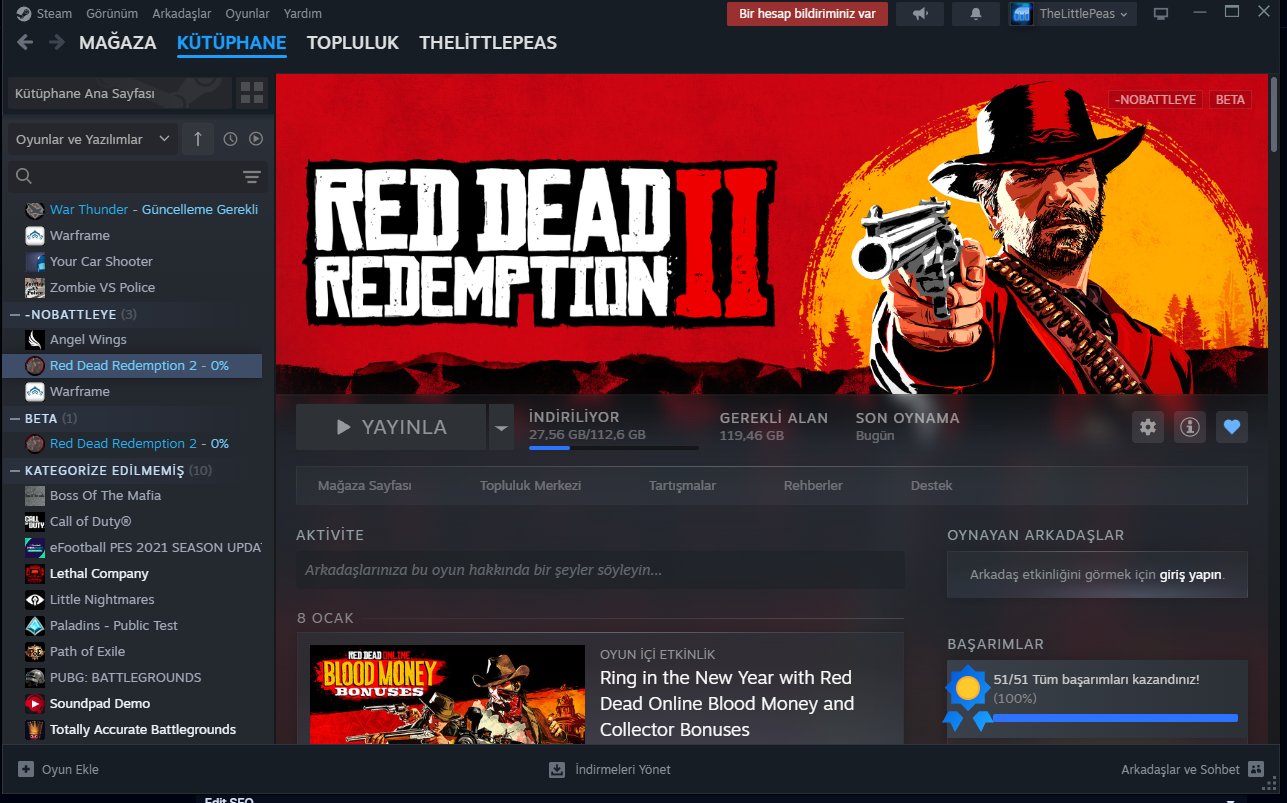Open Big Picture mode monitor icon
The height and width of the screenshot is (803, 1287).
pyautogui.click(x=1161, y=14)
